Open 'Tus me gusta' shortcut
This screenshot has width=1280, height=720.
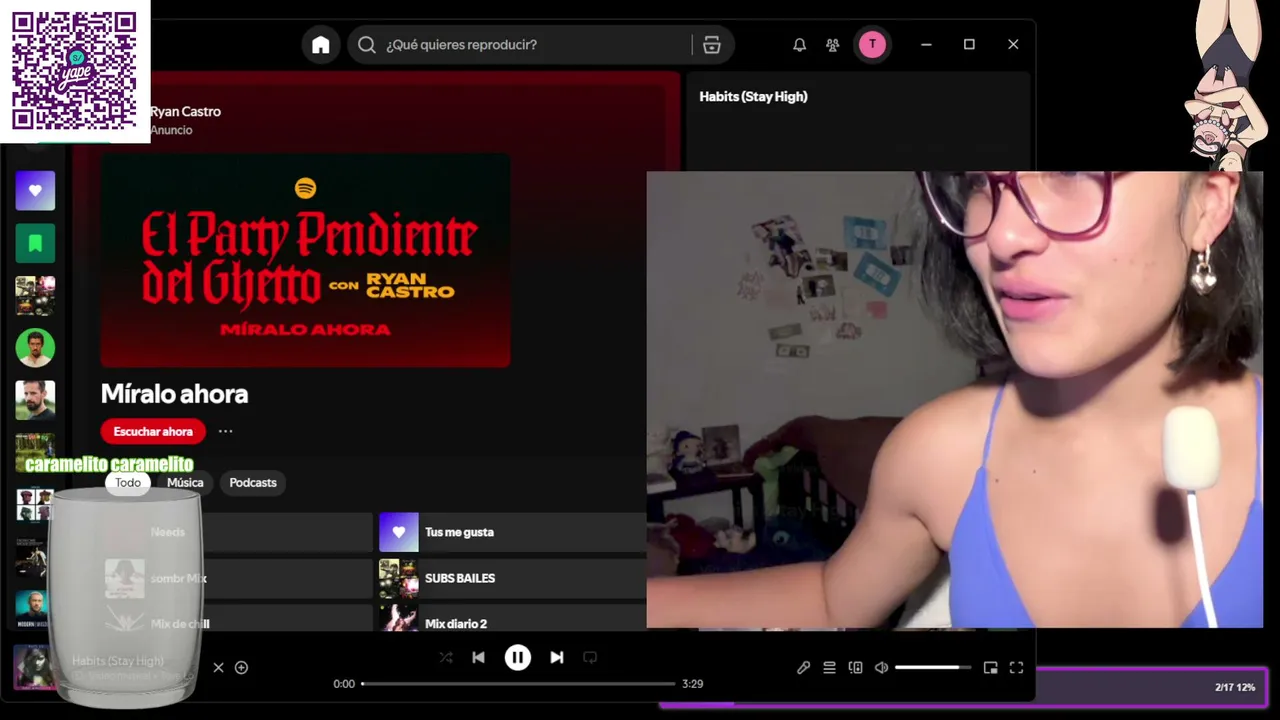[512, 532]
